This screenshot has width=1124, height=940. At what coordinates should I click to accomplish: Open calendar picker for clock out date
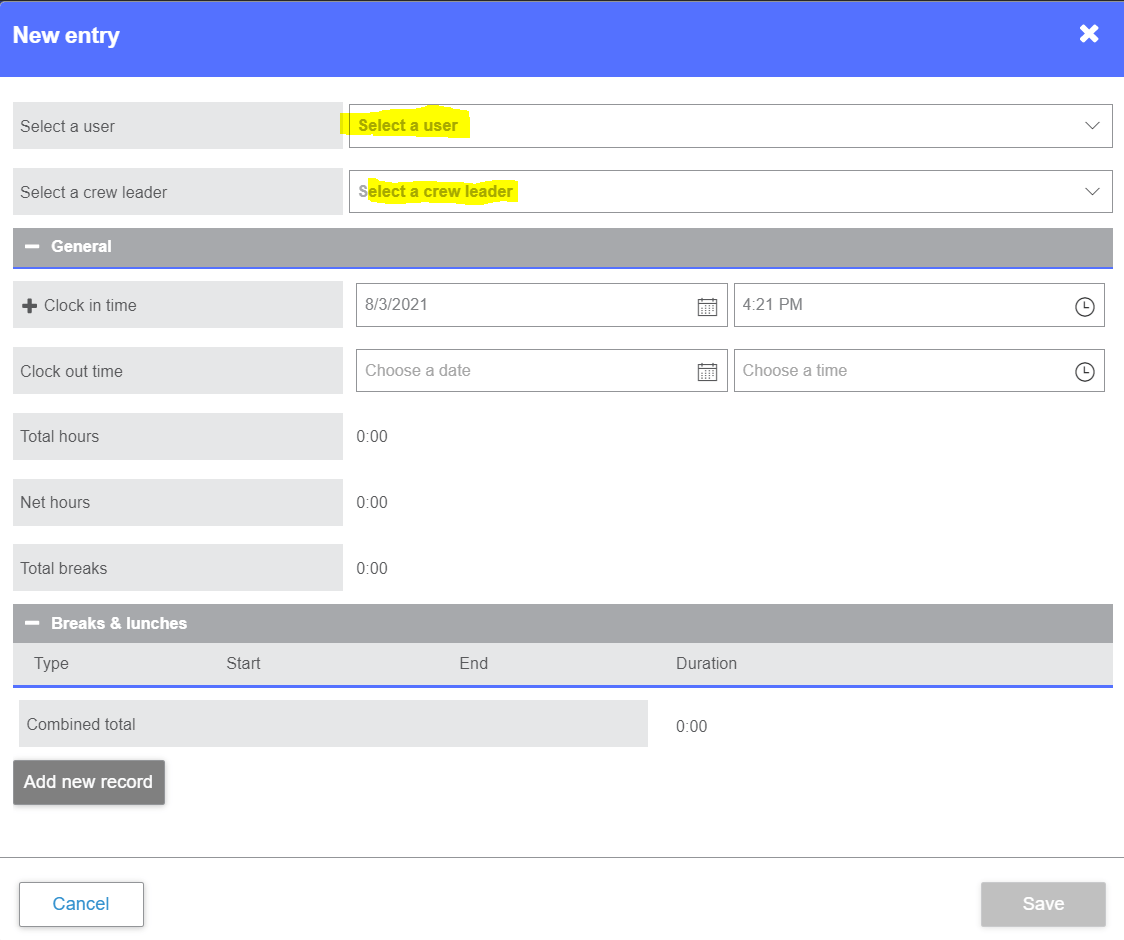707,372
